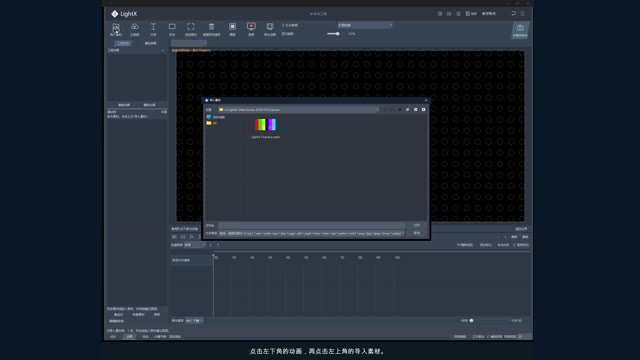The width and height of the screenshot is (640, 360).
Task: Toggle the checkbox in status bar right
Action: pyautogui.click(x=488, y=336)
